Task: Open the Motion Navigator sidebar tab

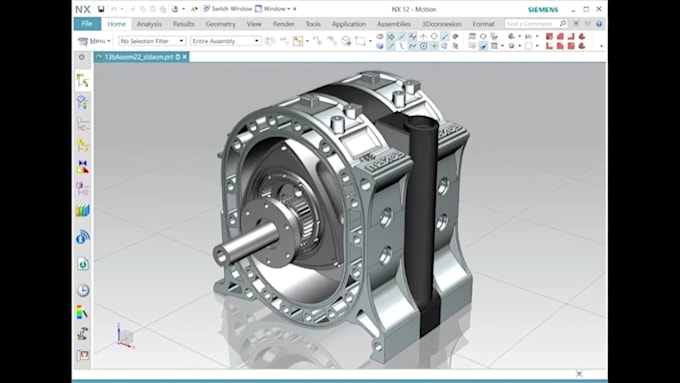Action: 82,81
